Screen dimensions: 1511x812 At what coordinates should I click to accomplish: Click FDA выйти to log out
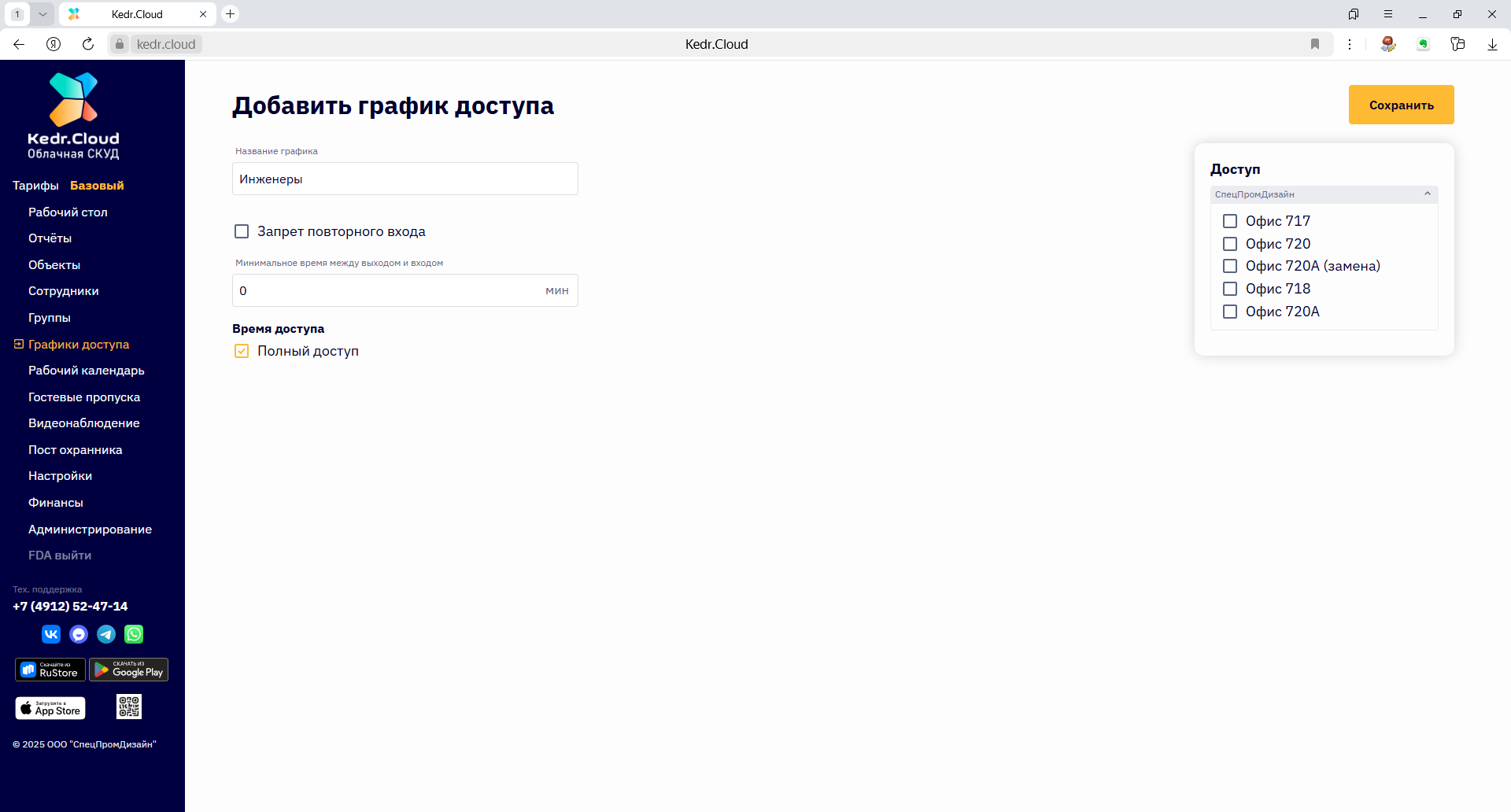click(60, 555)
